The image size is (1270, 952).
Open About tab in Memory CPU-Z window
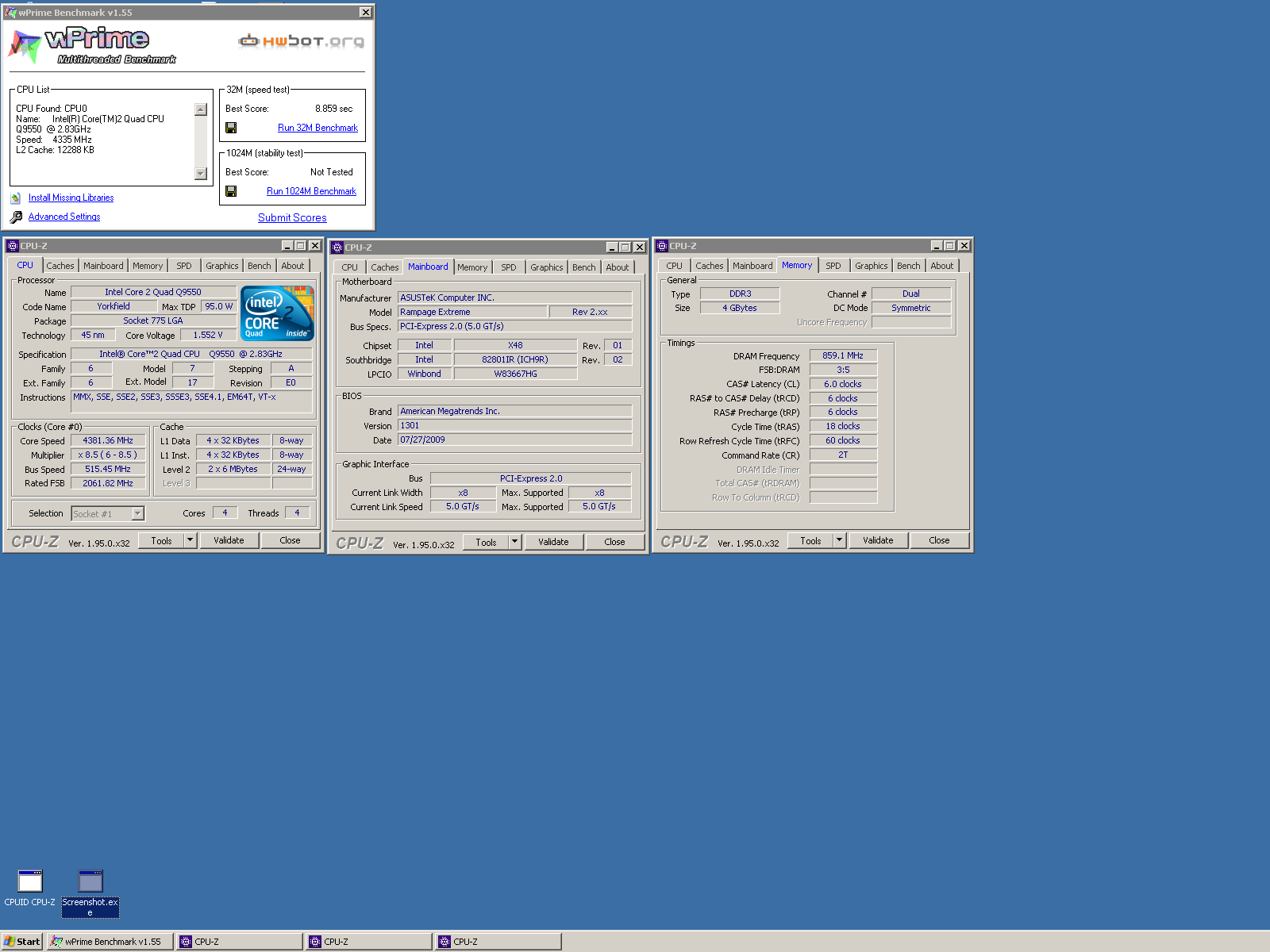tap(942, 266)
